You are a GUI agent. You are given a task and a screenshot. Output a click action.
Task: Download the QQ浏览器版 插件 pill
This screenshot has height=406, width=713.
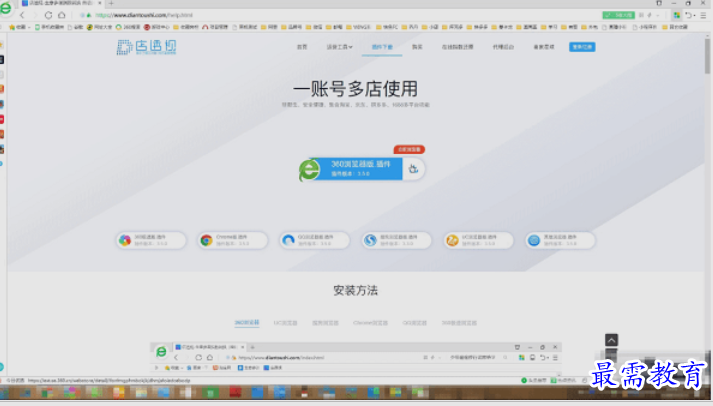[x=314, y=240]
